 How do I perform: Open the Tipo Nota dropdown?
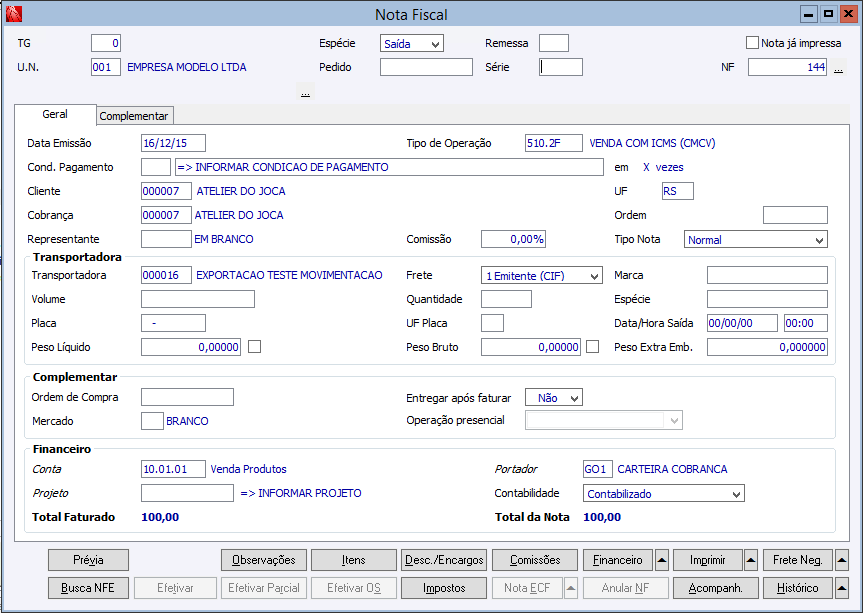pos(819,240)
